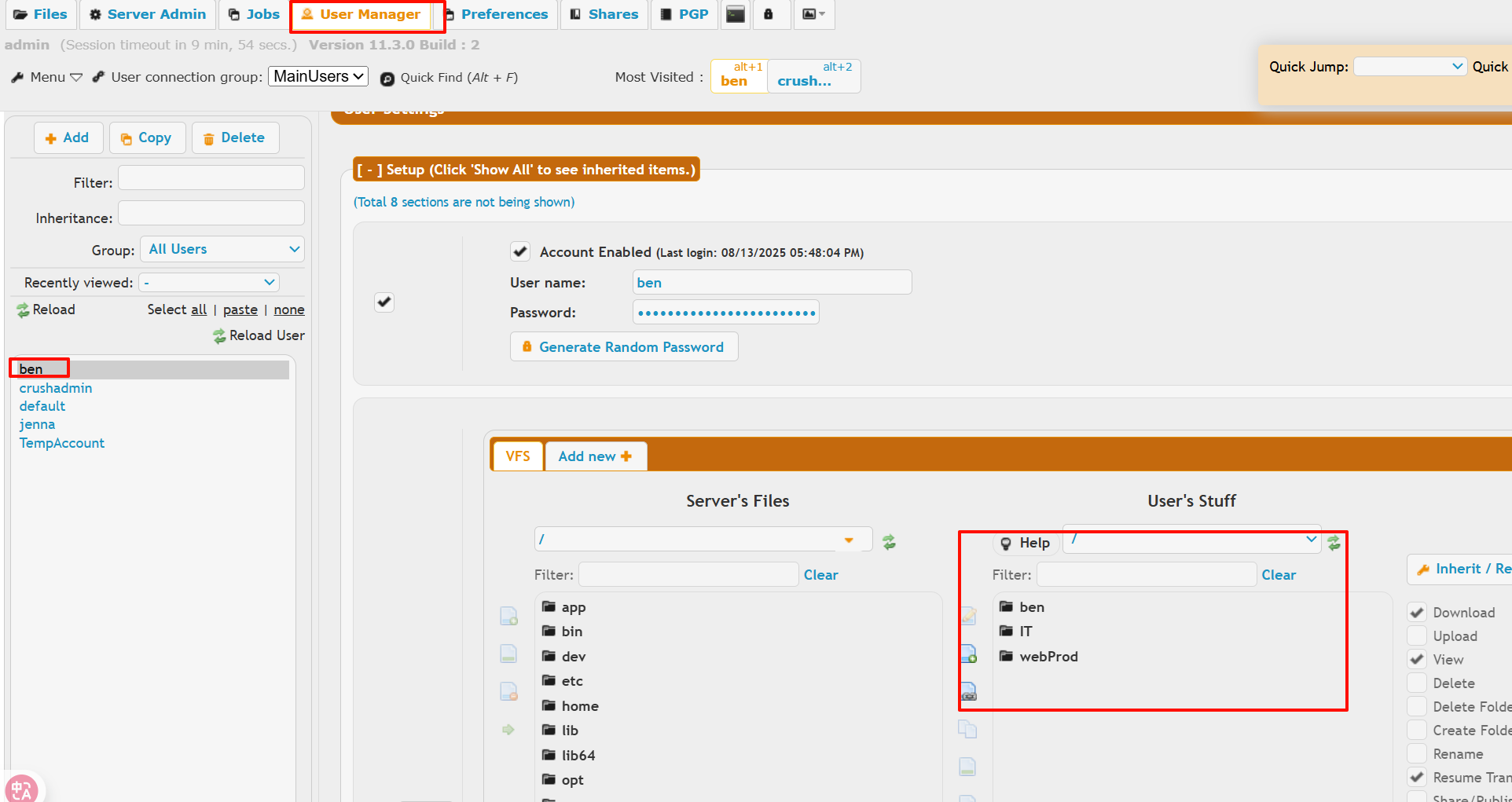Uncheck the Account Enabled checkbox
1512x802 pixels.
[x=519, y=251]
